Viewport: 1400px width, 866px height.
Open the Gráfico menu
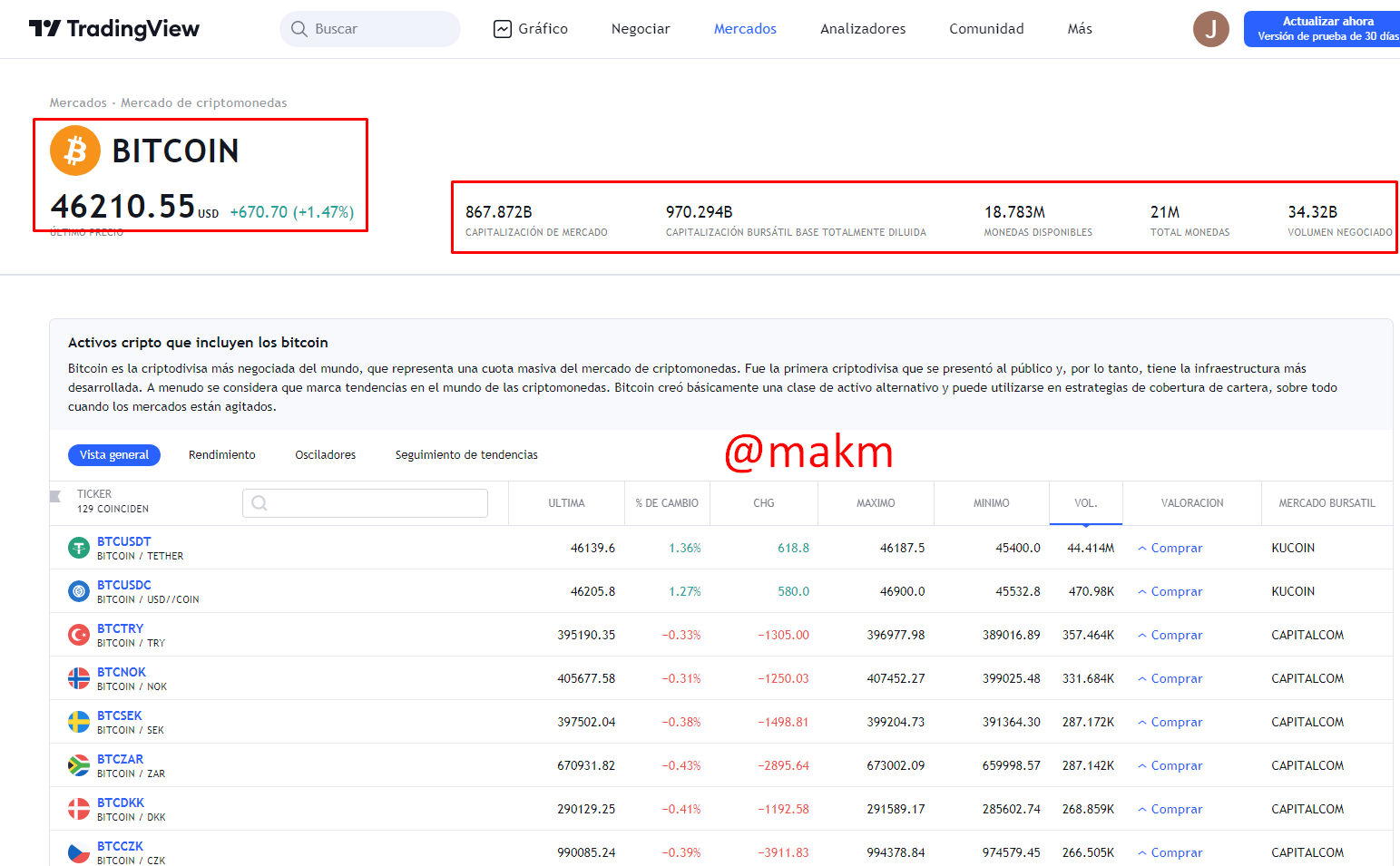(x=531, y=29)
